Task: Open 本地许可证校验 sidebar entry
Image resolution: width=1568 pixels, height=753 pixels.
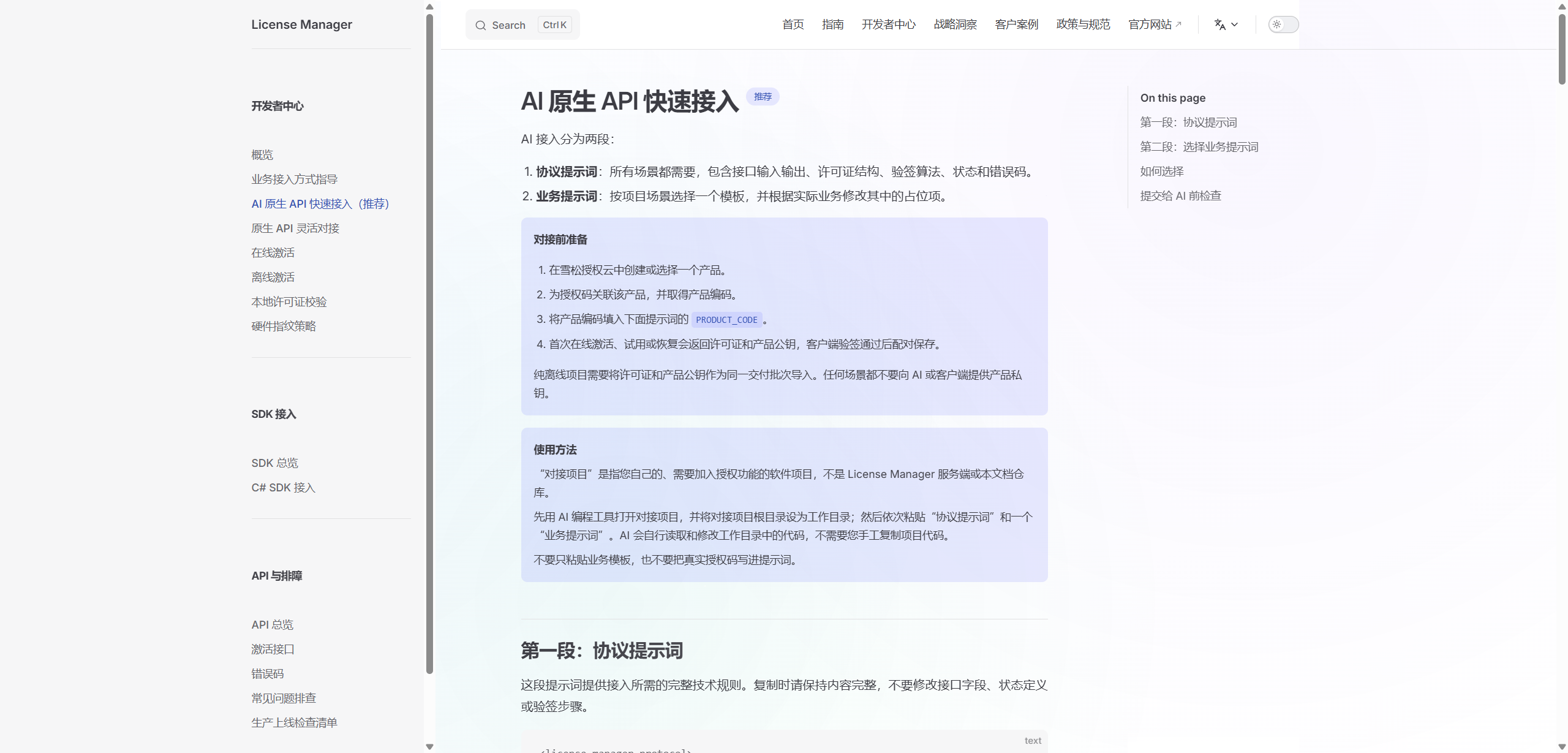Action: click(x=289, y=302)
